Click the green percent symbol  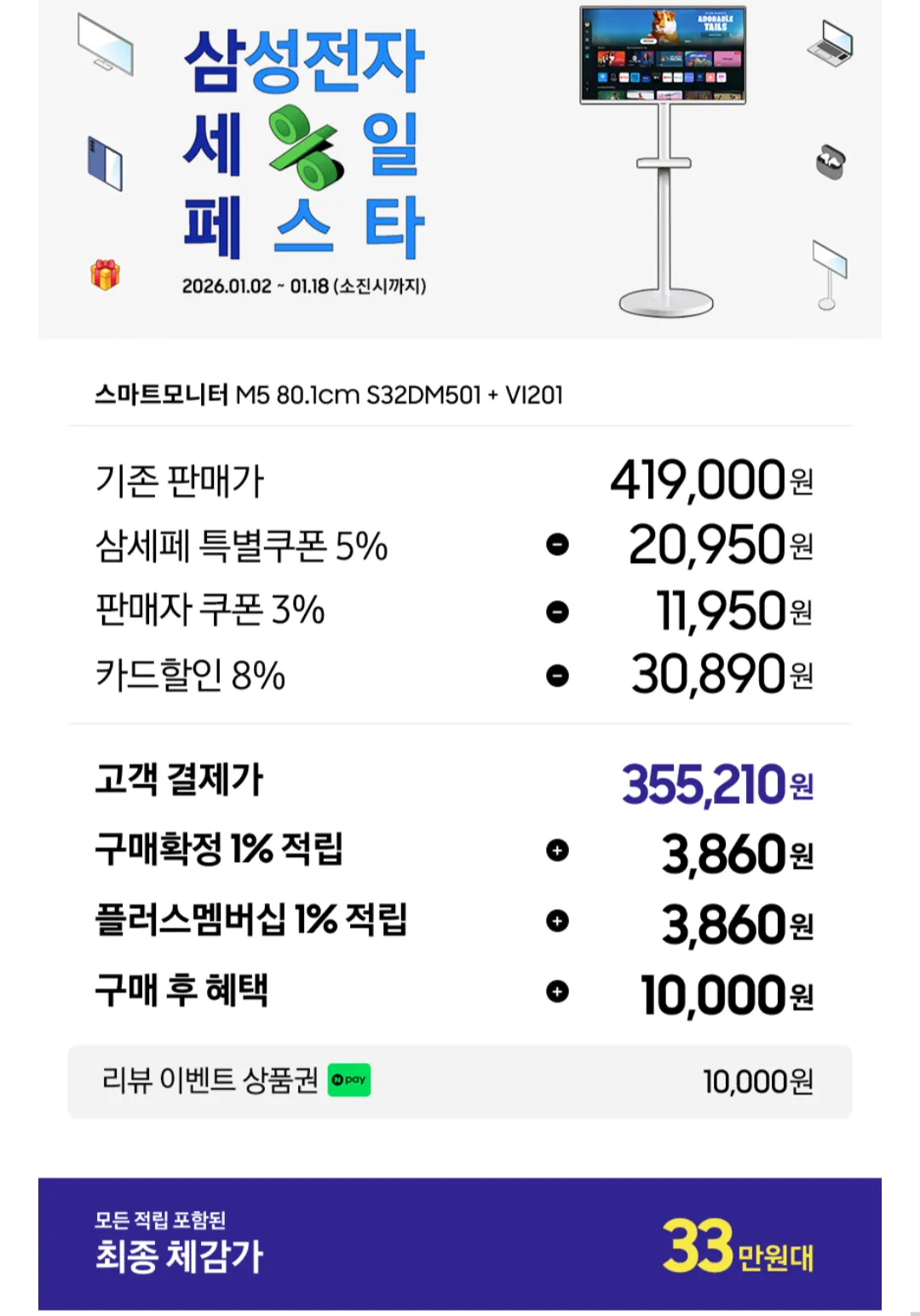(305, 147)
